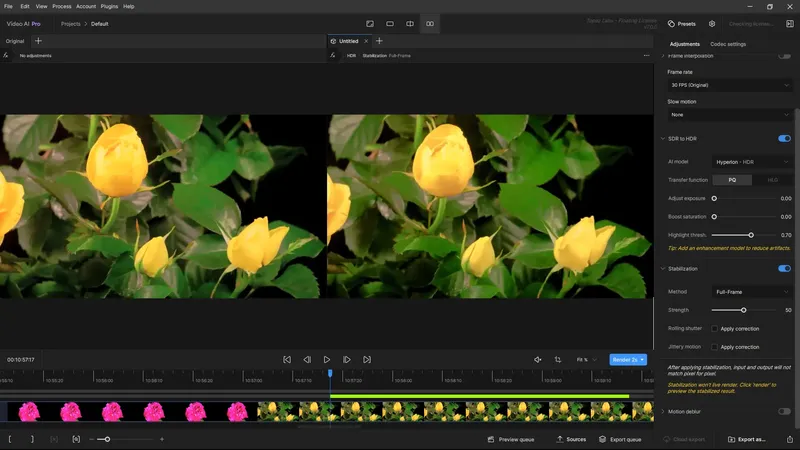
Task: Enable the Motion deblur toggle
Action: [x=784, y=411]
